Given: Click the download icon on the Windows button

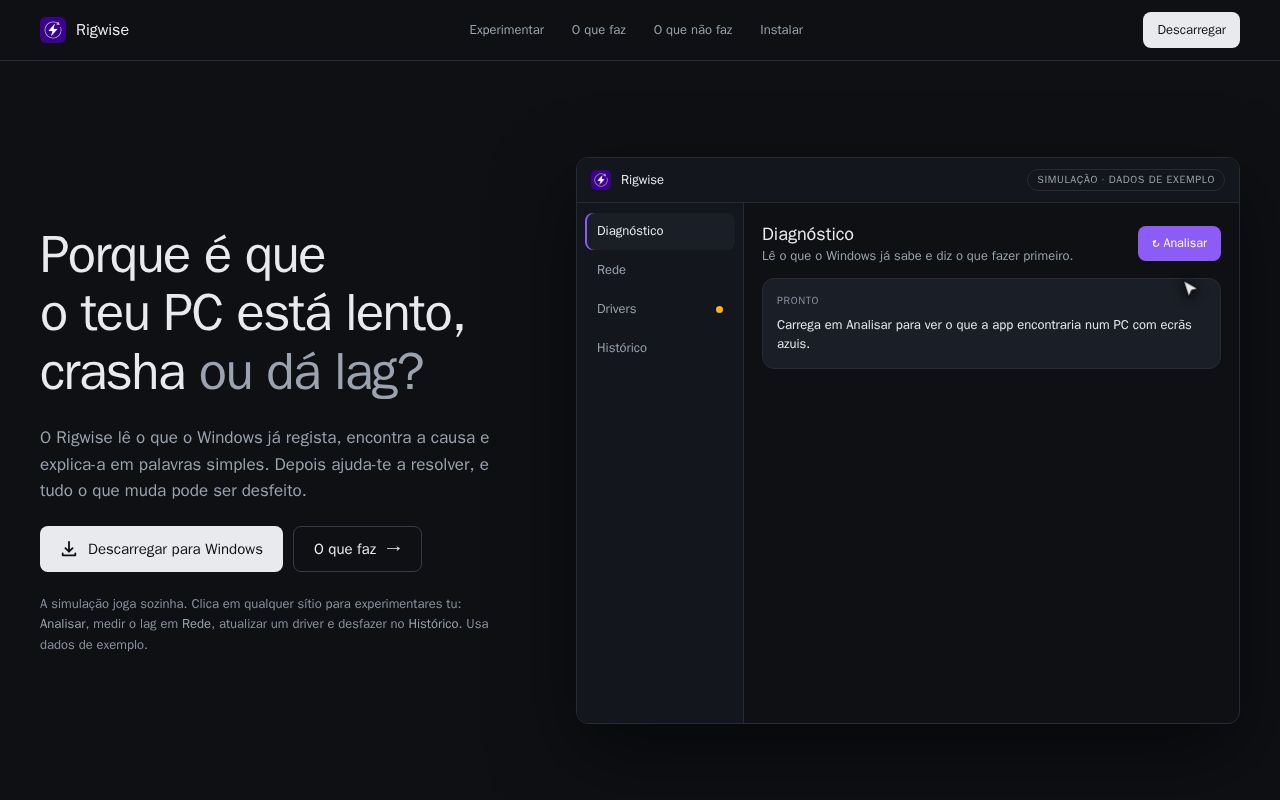Looking at the screenshot, I should pos(69,549).
